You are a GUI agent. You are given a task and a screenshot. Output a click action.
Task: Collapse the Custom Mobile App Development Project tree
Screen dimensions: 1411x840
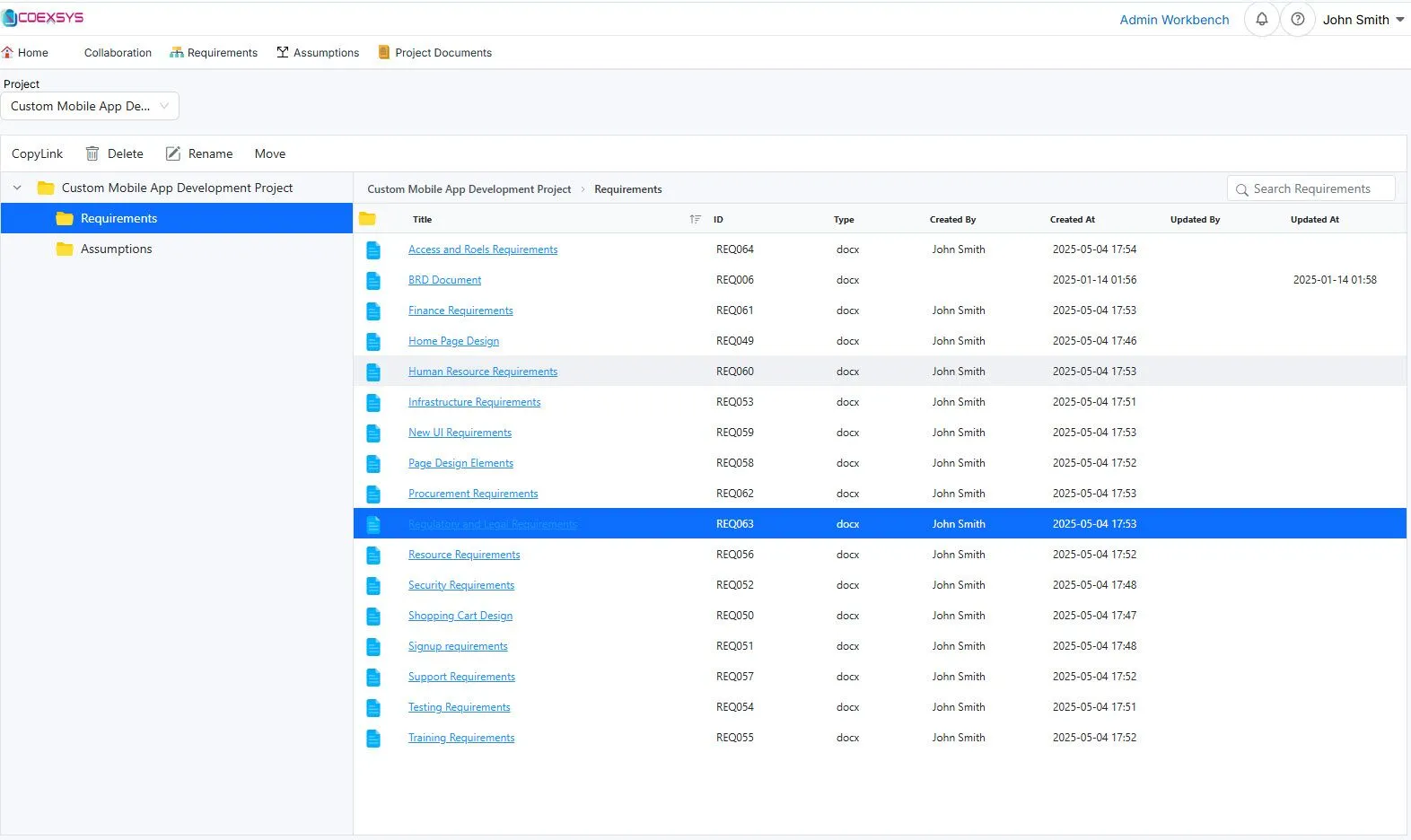pos(17,188)
